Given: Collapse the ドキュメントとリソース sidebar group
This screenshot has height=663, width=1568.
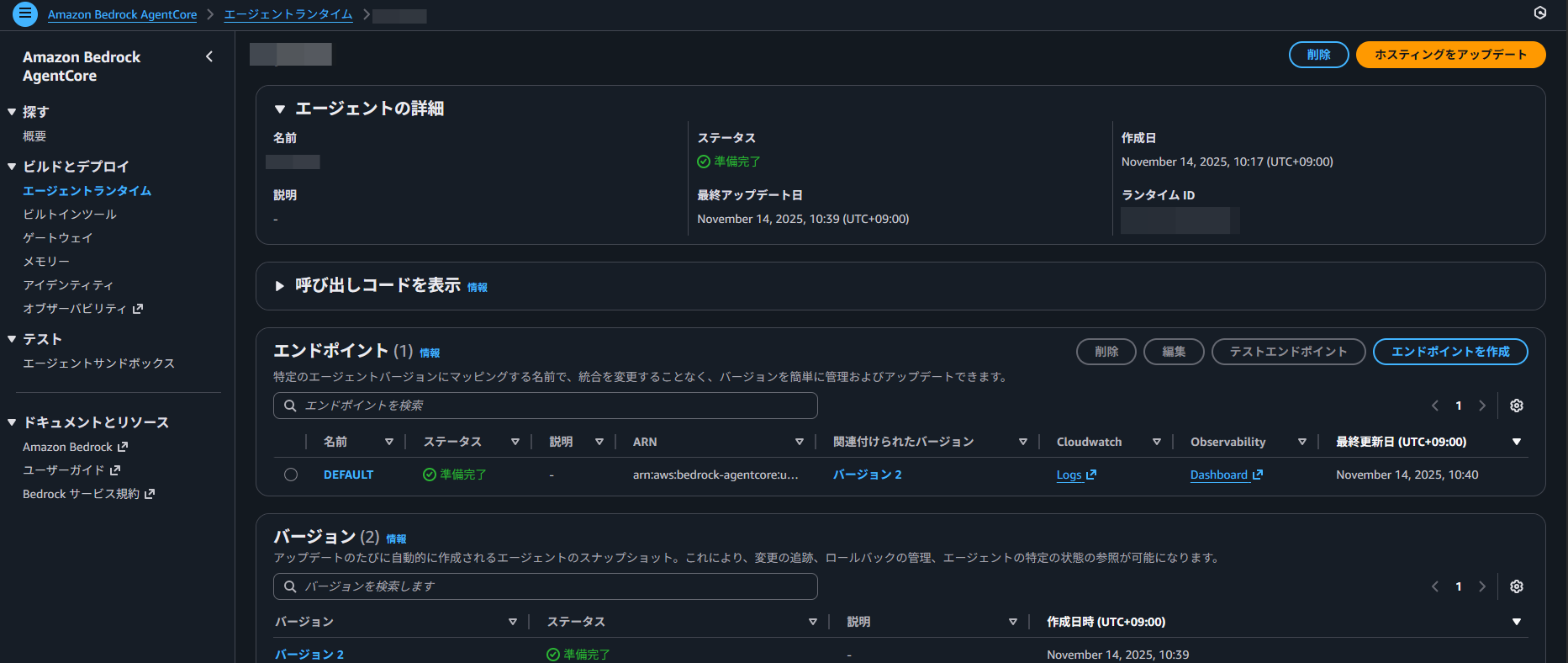Looking at the screenshot, I should click(12, 422).
